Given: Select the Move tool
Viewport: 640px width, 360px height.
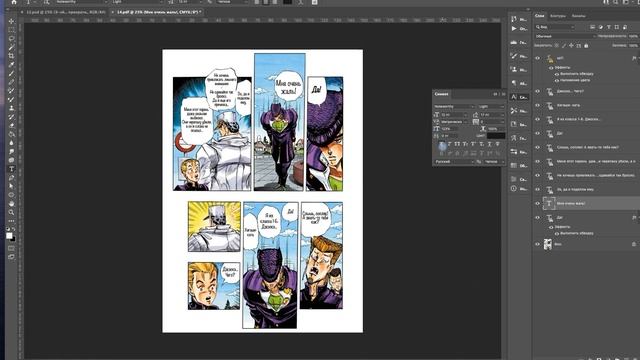Looking at the screenshot, I should pos(11,21).
